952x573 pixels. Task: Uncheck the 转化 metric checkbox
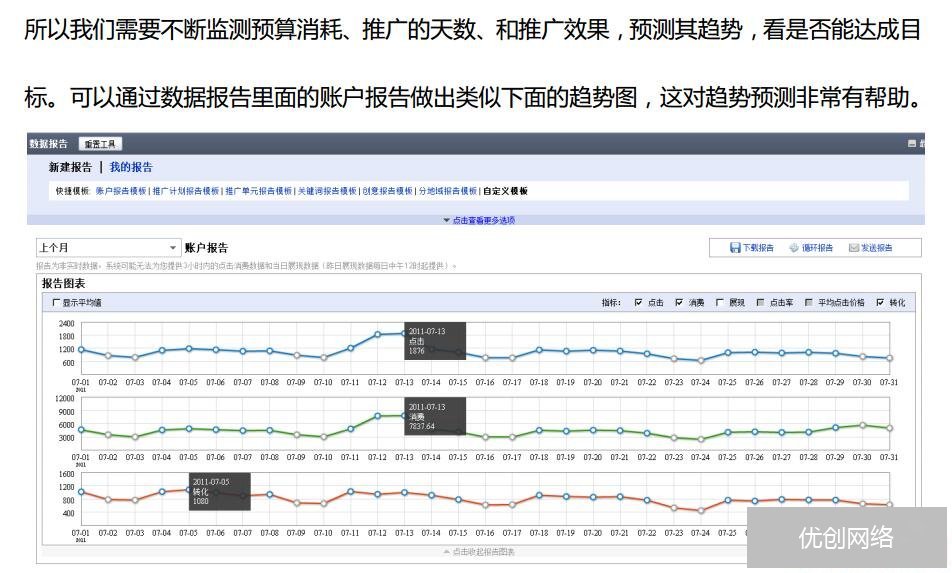(x=880, y=302)
